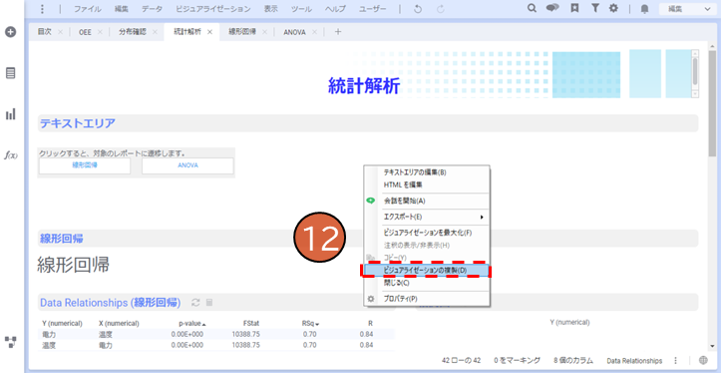The image size is (721, 373).
Task: Open the conversations speech-bubble icon
Action: [553, 8]
